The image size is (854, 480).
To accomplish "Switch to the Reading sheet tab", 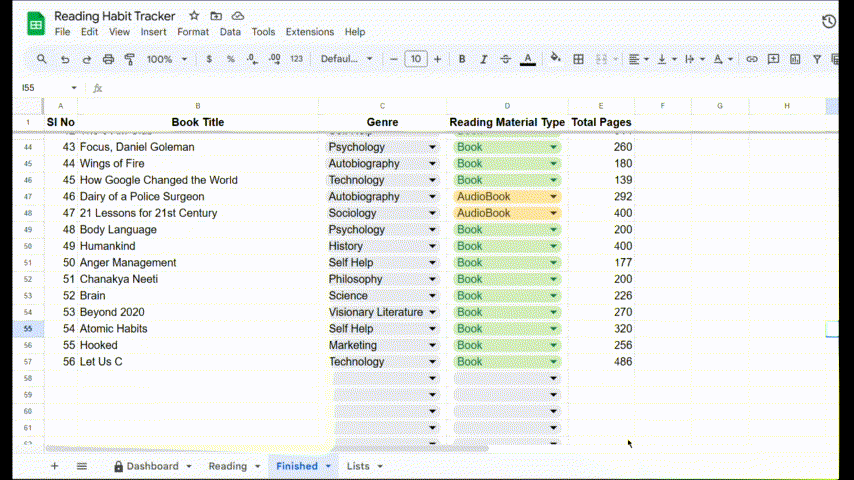I will click(x=228, y=466).
